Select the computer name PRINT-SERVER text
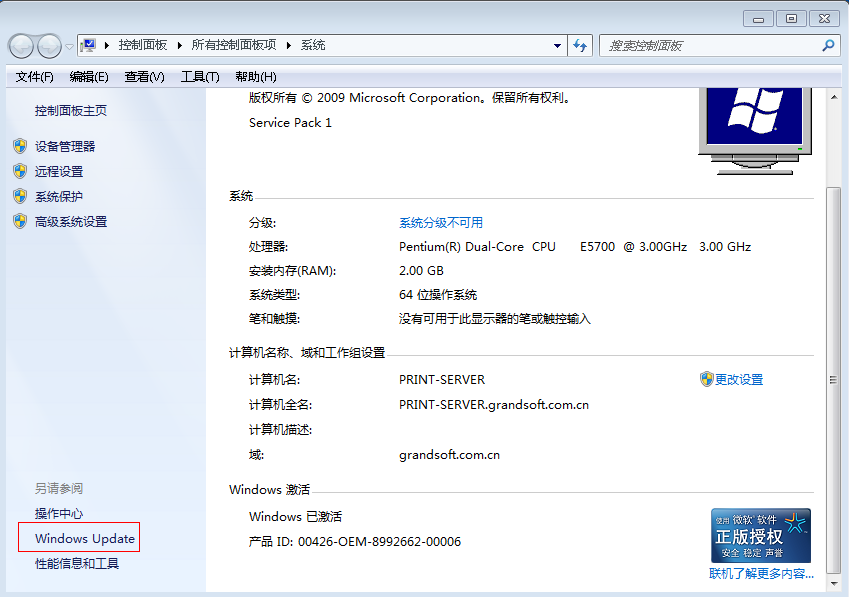 pos(442,380)
